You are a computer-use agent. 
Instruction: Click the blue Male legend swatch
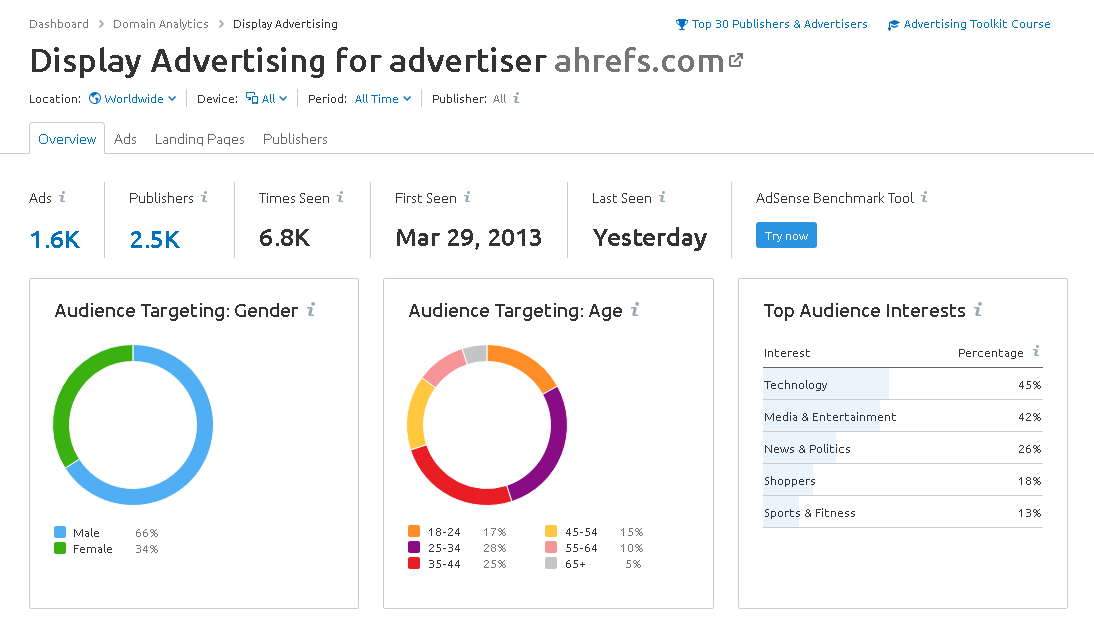click(60, 532)
